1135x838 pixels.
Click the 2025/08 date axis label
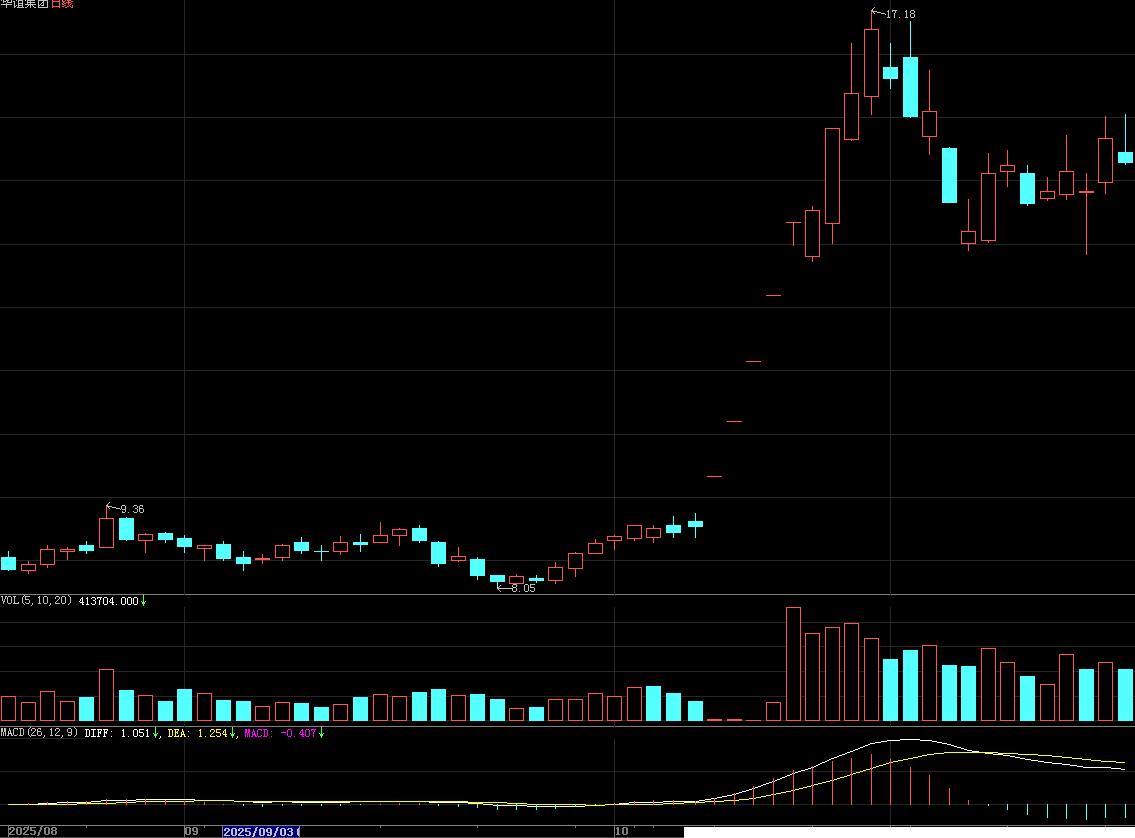click(33, 831)
